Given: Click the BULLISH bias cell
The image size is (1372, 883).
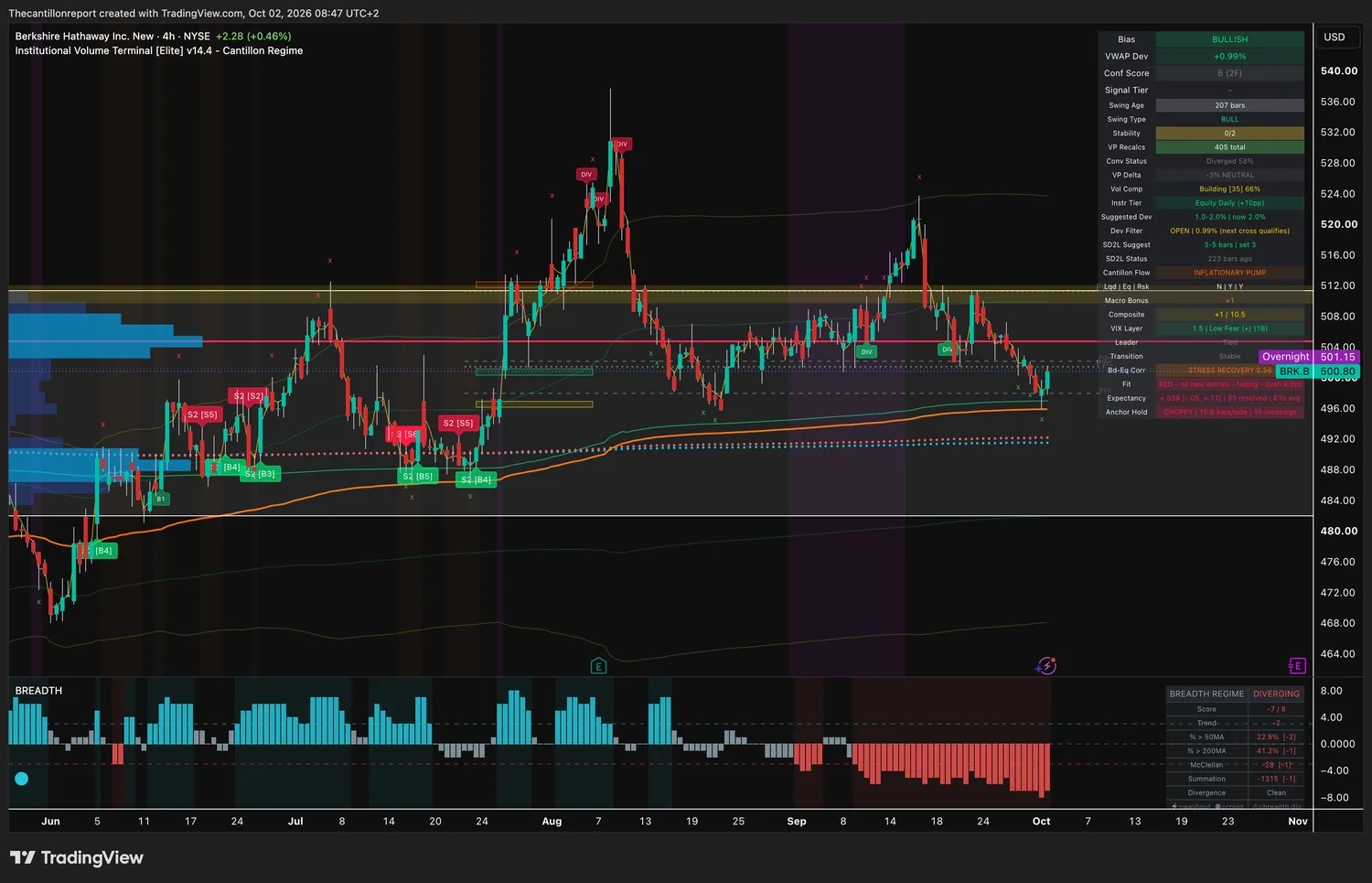Looking at the screenshot, I should click(1229, 39).
